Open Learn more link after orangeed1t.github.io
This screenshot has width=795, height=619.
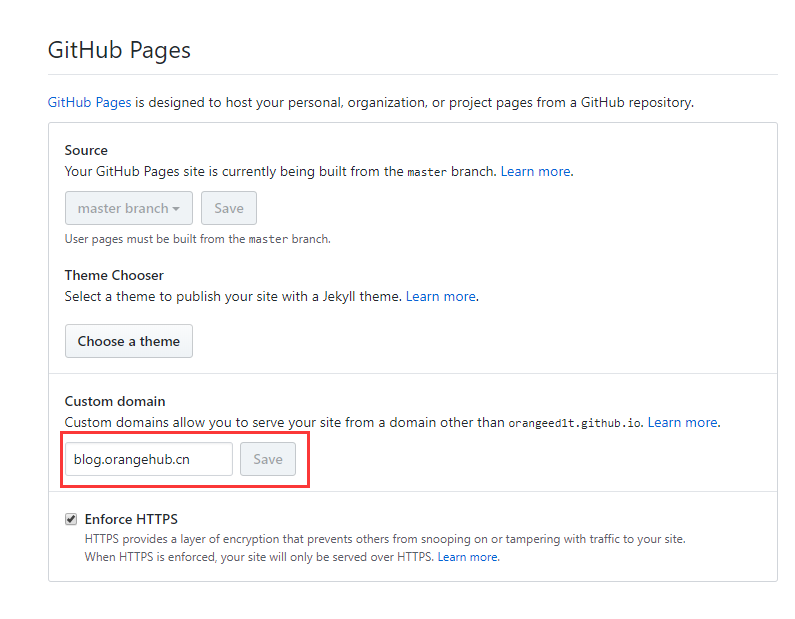point(682,422)
